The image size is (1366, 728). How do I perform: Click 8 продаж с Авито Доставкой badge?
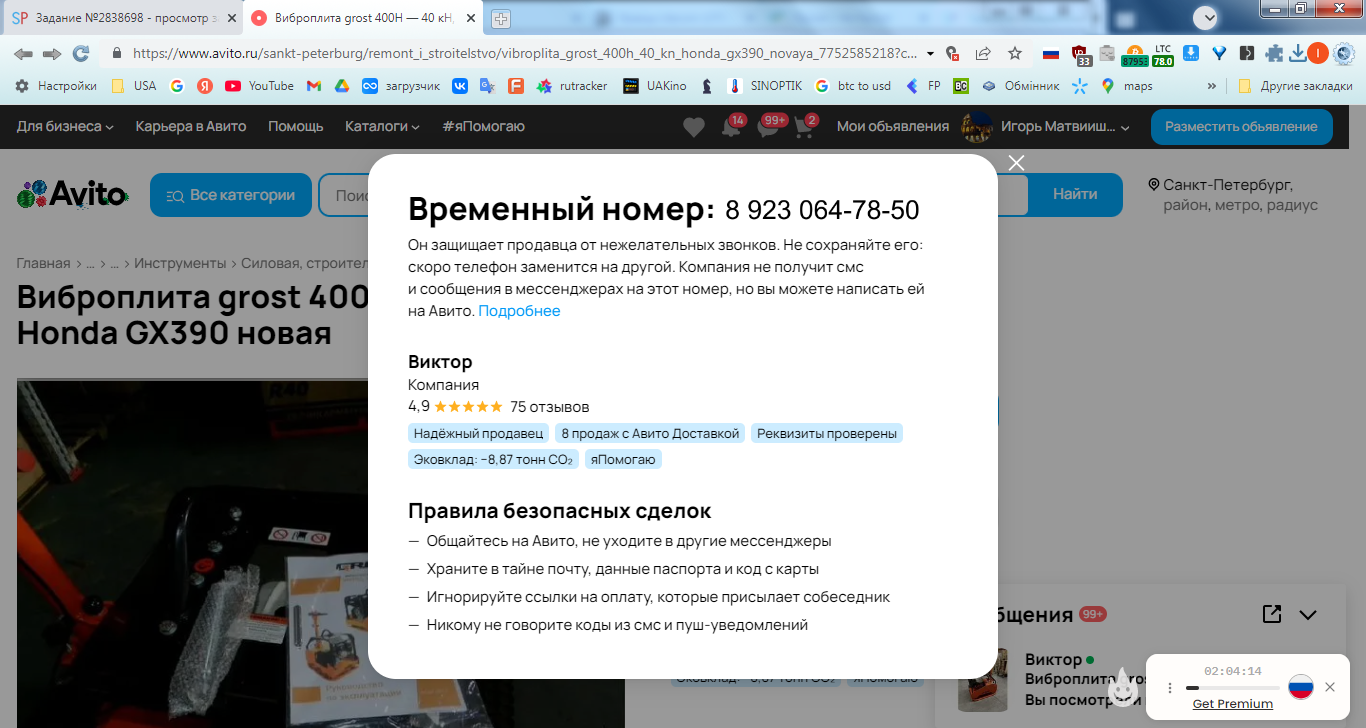(x=650, y=433)
